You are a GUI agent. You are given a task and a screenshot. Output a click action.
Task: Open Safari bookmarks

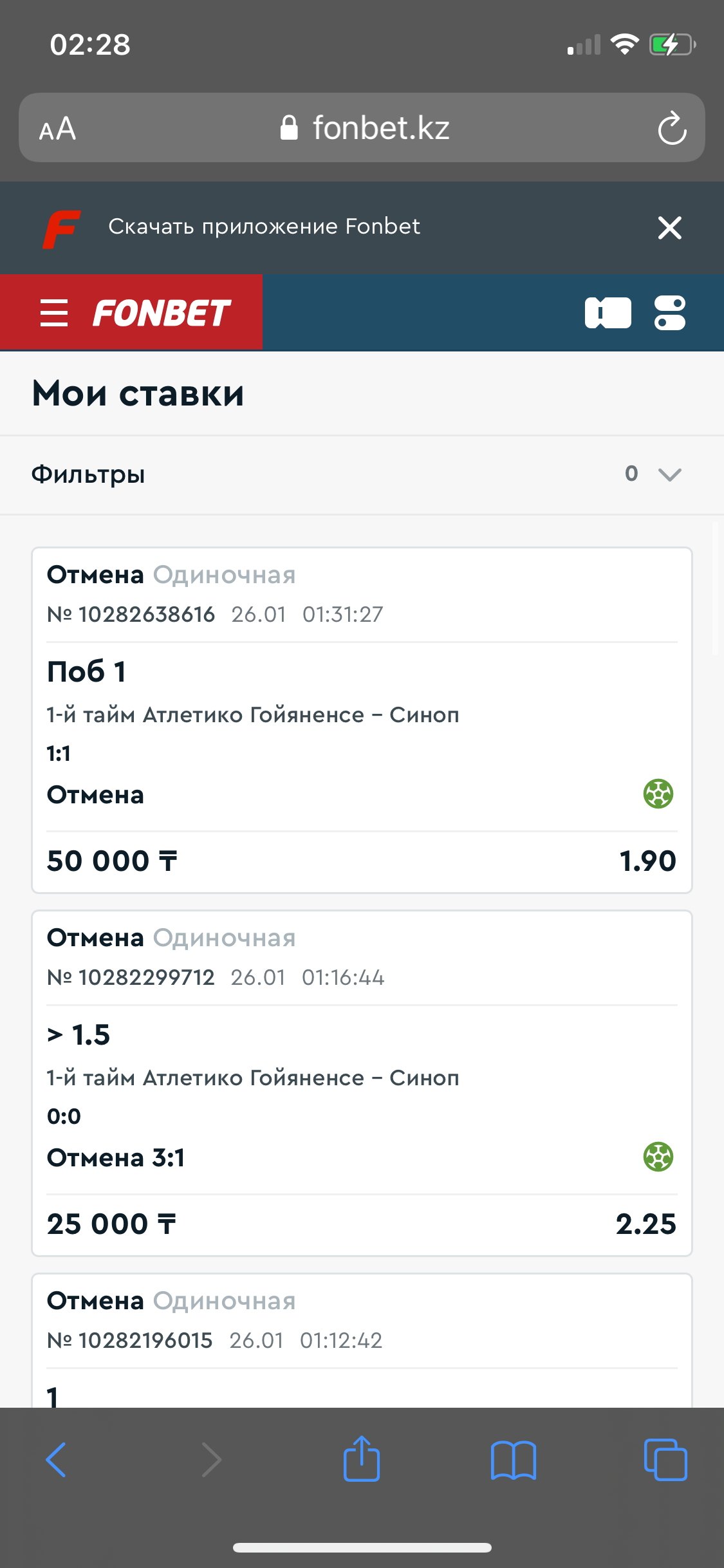[513, 1460]
